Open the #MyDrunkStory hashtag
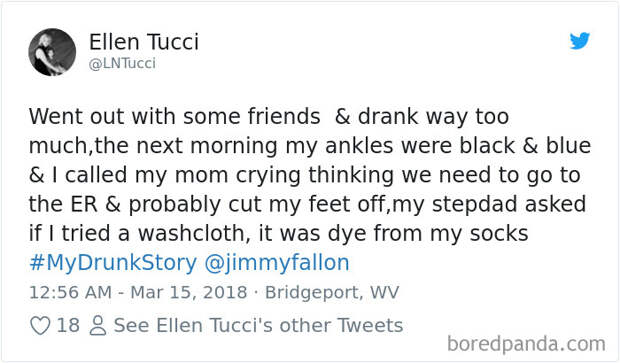The height and width of the screenshot is (363, 620). (x=113, y=263)
